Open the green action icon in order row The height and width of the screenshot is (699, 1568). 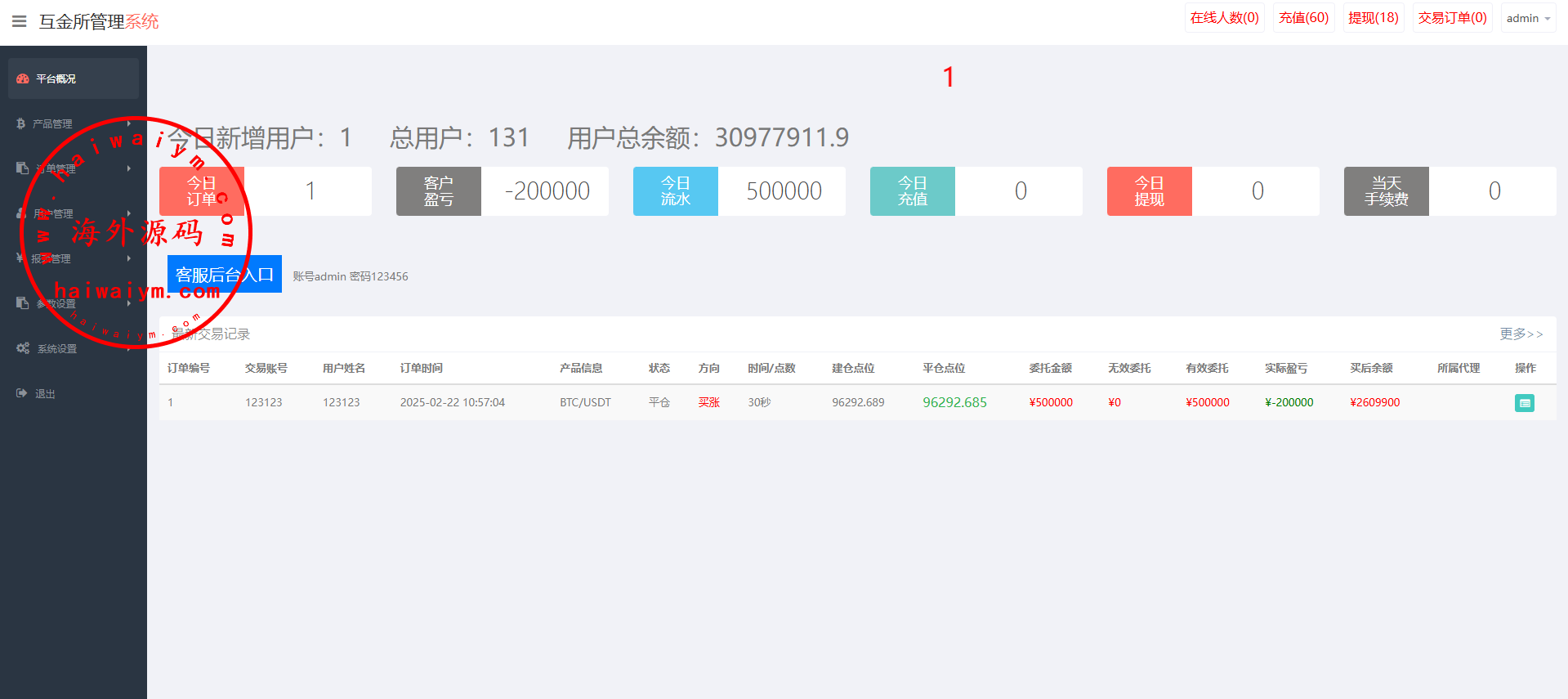(1524, 403)
